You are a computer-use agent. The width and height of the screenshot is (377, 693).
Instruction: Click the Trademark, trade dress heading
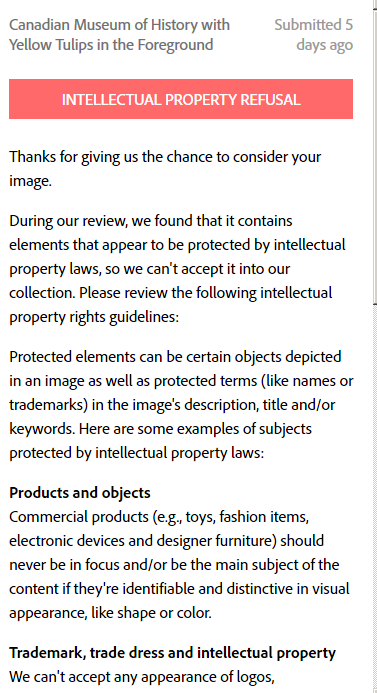172,652
